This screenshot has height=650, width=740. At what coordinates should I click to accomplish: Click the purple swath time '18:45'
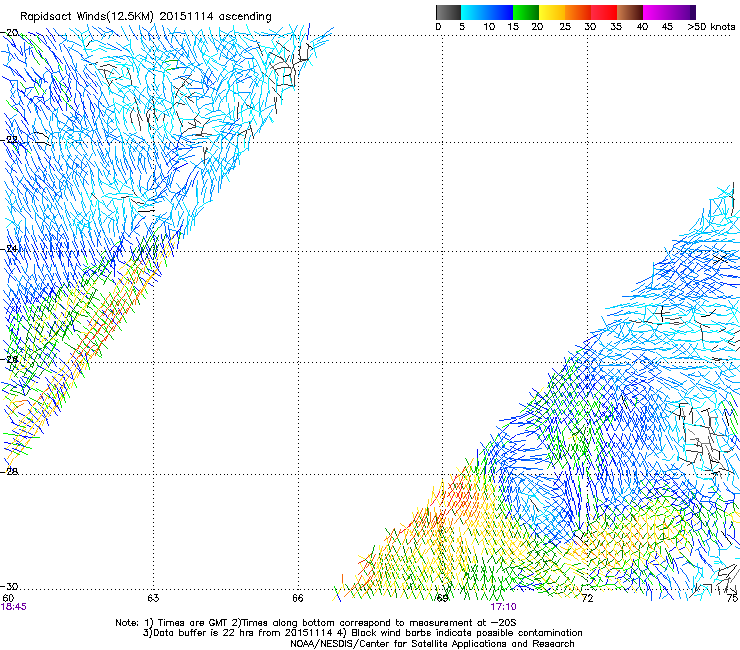pos(14,607)
